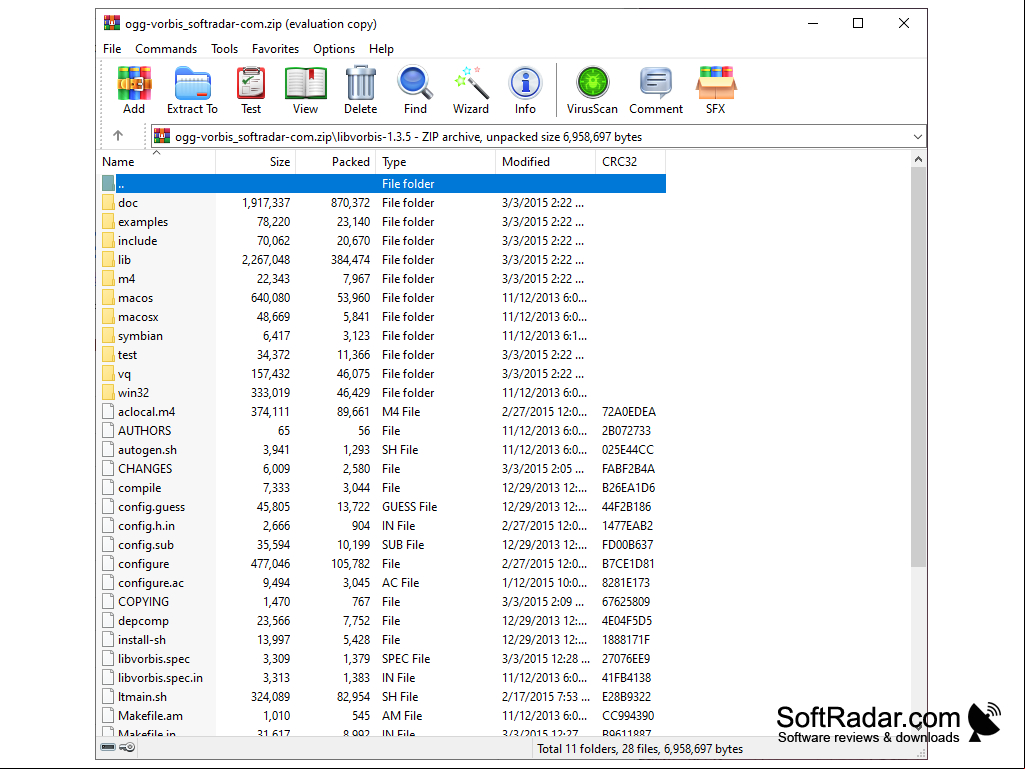The width and height of the screenshot is (1025, 769).
Task: Go up one folder level arrow
Action: click(x=118, y=136)
